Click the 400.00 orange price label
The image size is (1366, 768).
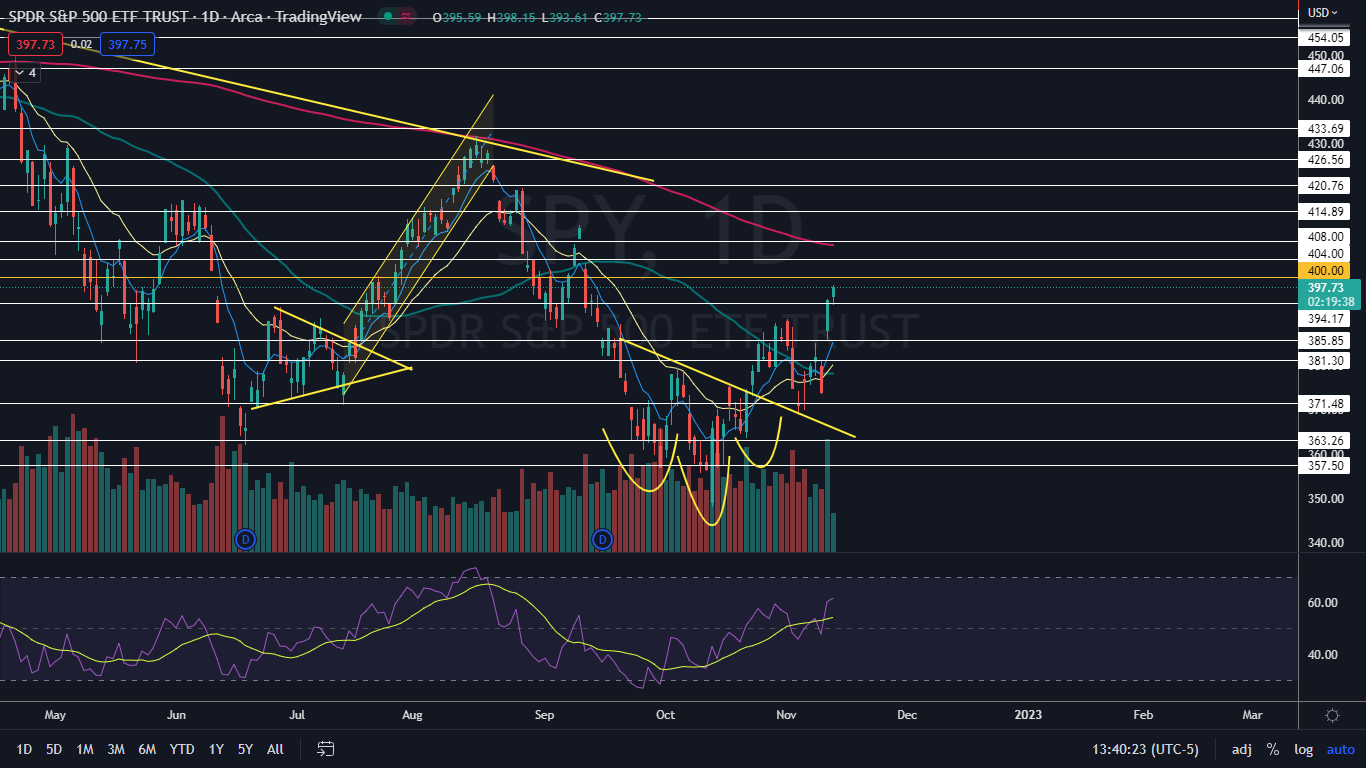coord(1322,270)
